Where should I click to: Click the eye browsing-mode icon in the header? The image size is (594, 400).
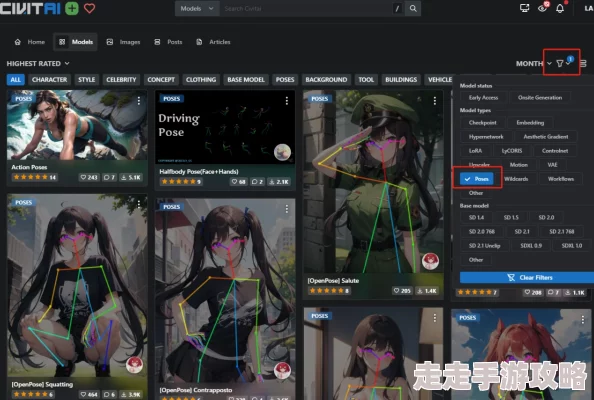coord(542,8)
